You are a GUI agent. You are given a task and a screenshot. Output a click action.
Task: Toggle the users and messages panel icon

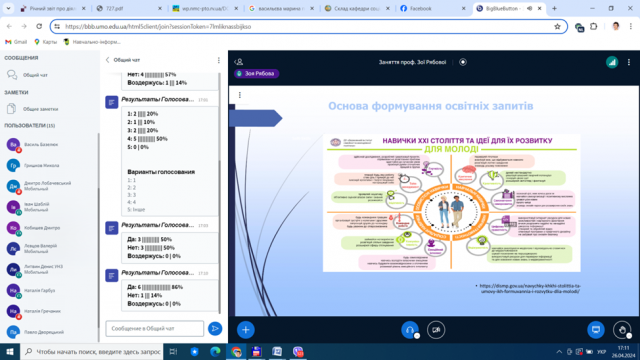click(x=239, y=62)
